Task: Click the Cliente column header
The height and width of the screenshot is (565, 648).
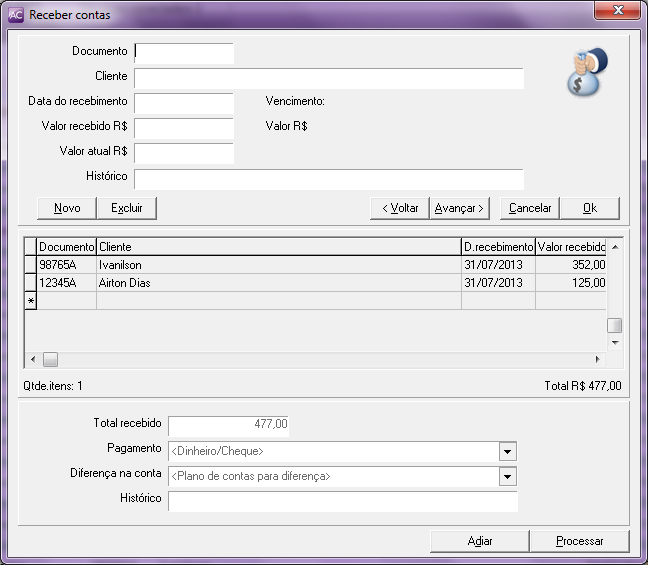Action: (277, 247)
